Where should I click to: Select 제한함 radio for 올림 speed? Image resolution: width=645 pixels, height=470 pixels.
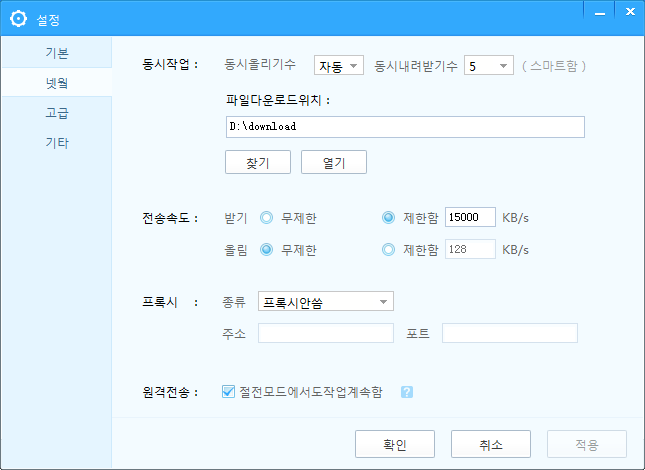pyautogui.click(x=388, y=250)
